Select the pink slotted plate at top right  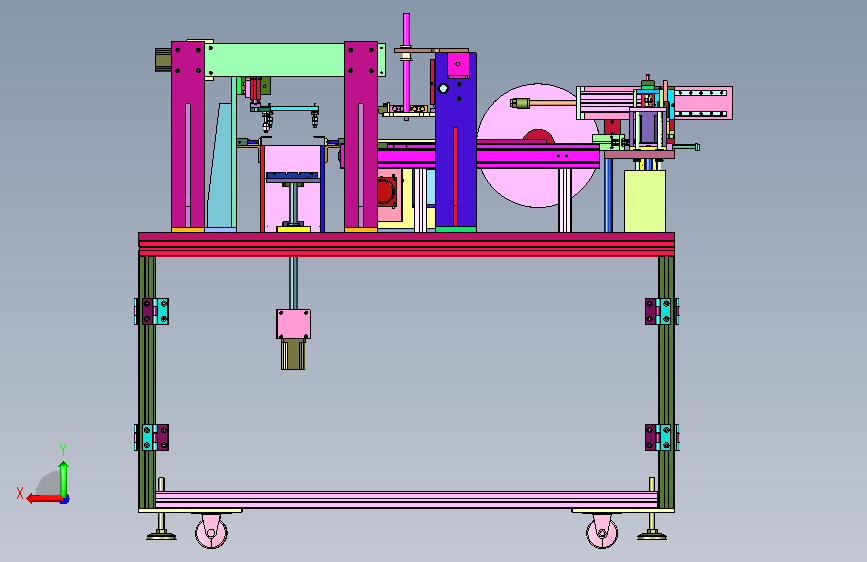[703, 103]
